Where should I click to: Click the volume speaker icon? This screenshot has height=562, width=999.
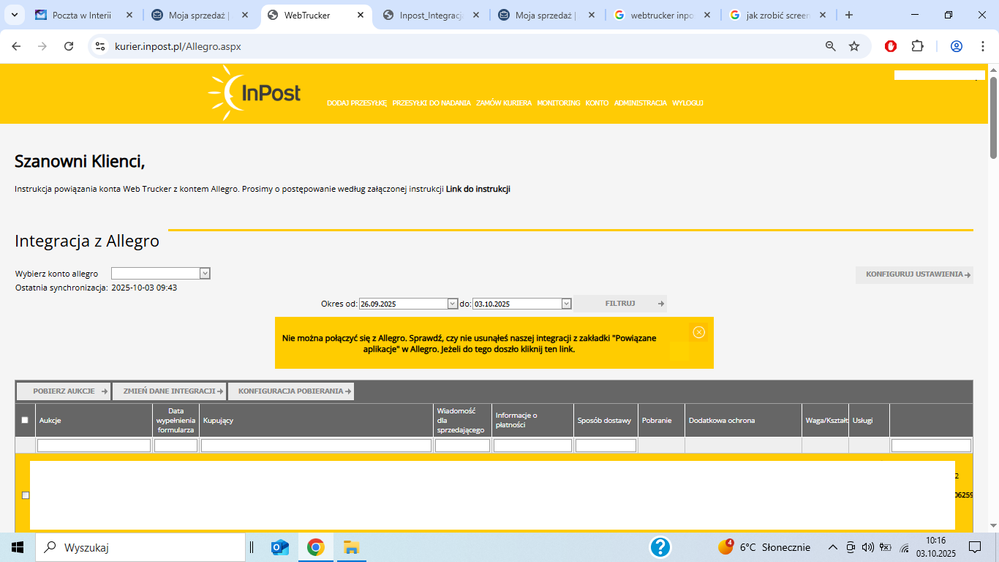[868, 547]
